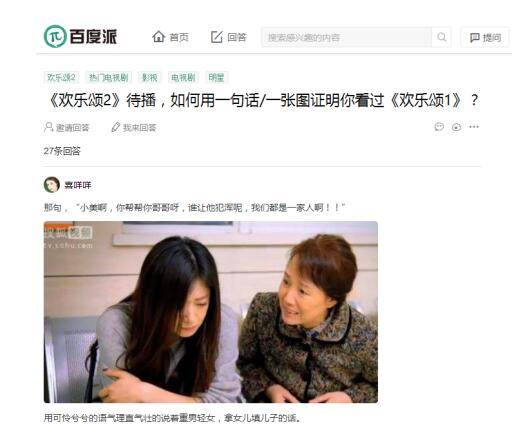Open the three-dot more options menu

[474, 127]
